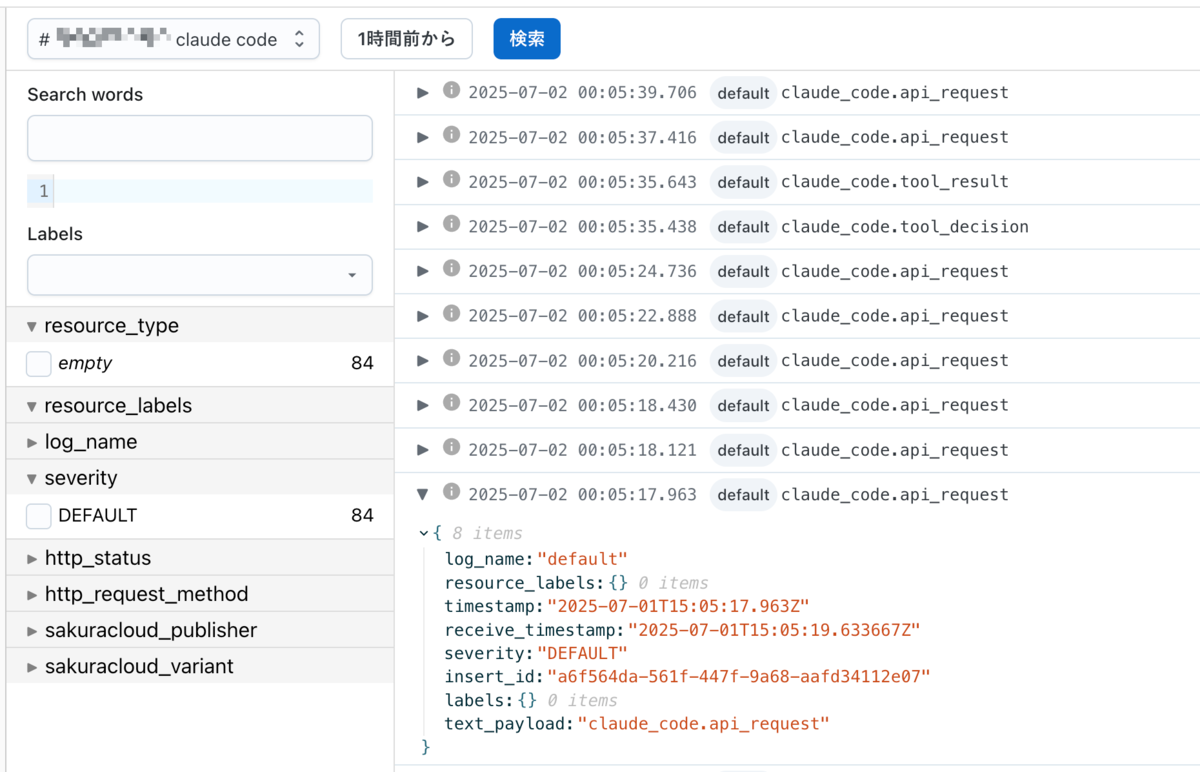Collapse the severity filter section

click(x=32, y=478)
